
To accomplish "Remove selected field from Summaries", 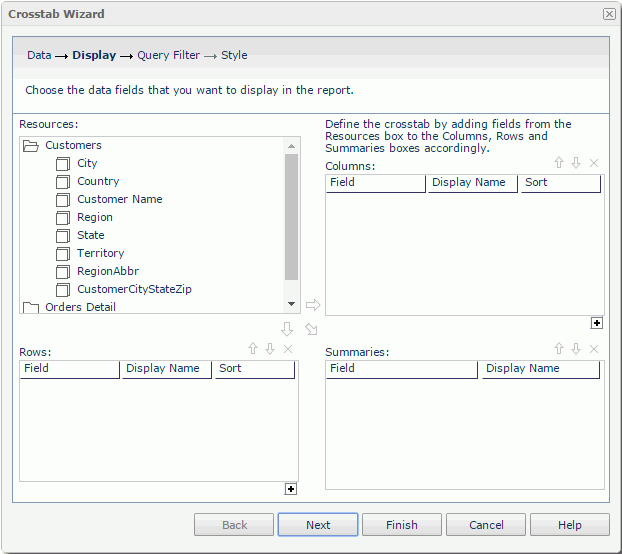I will [x=594, y=349].
